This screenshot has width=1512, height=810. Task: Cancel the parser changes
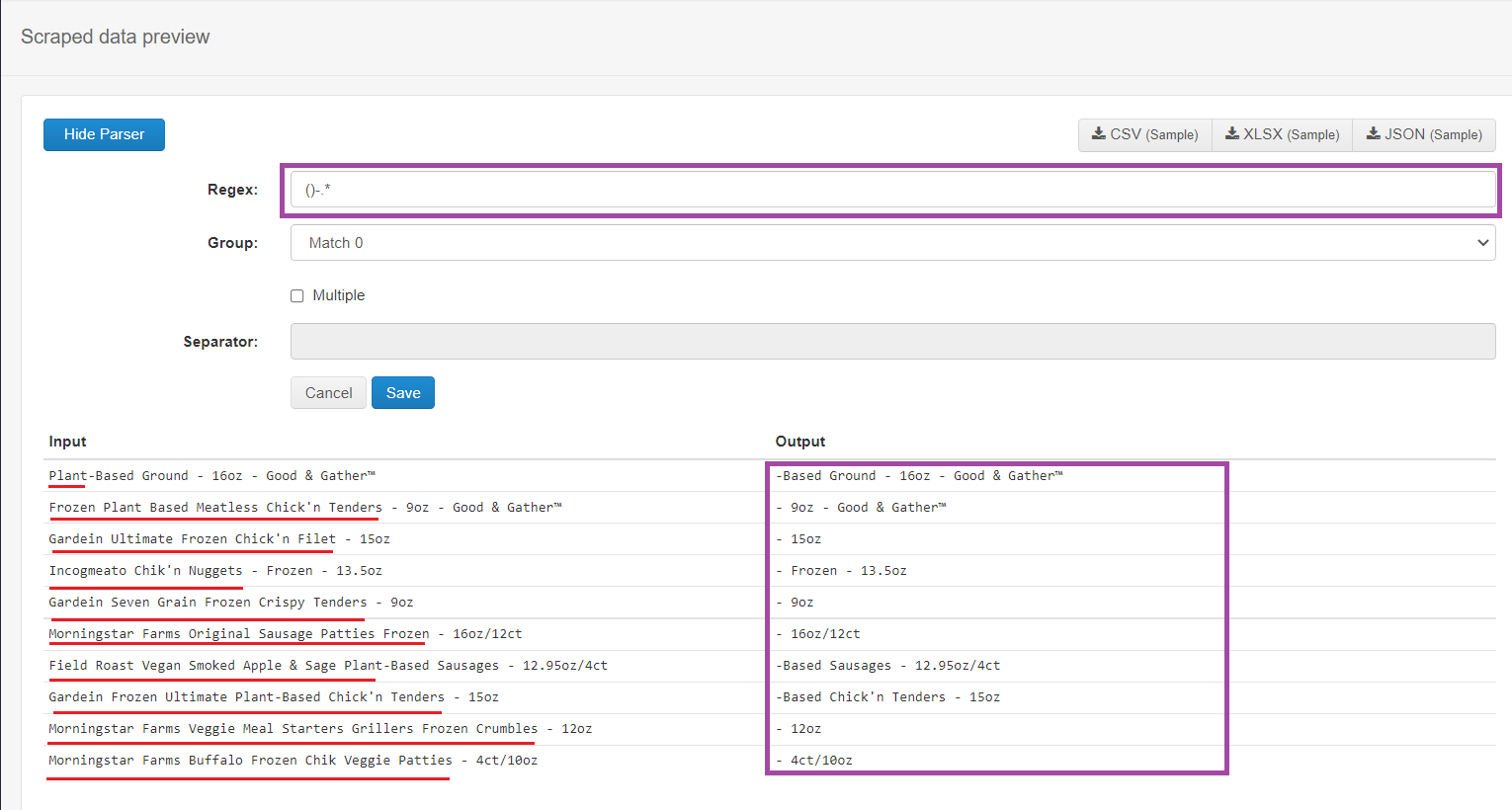click(x=328, y=393)
